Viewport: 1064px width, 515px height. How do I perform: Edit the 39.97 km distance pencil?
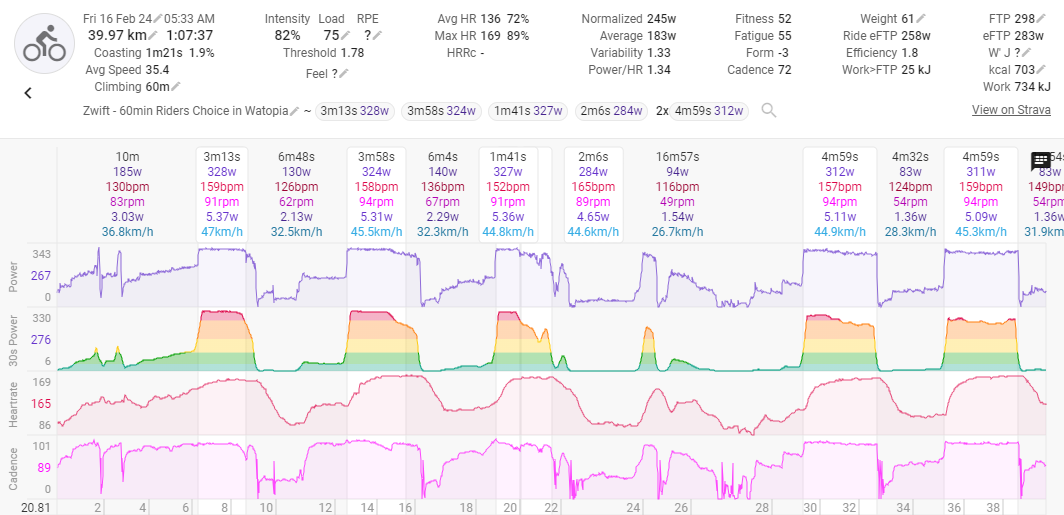pos(153,35)
